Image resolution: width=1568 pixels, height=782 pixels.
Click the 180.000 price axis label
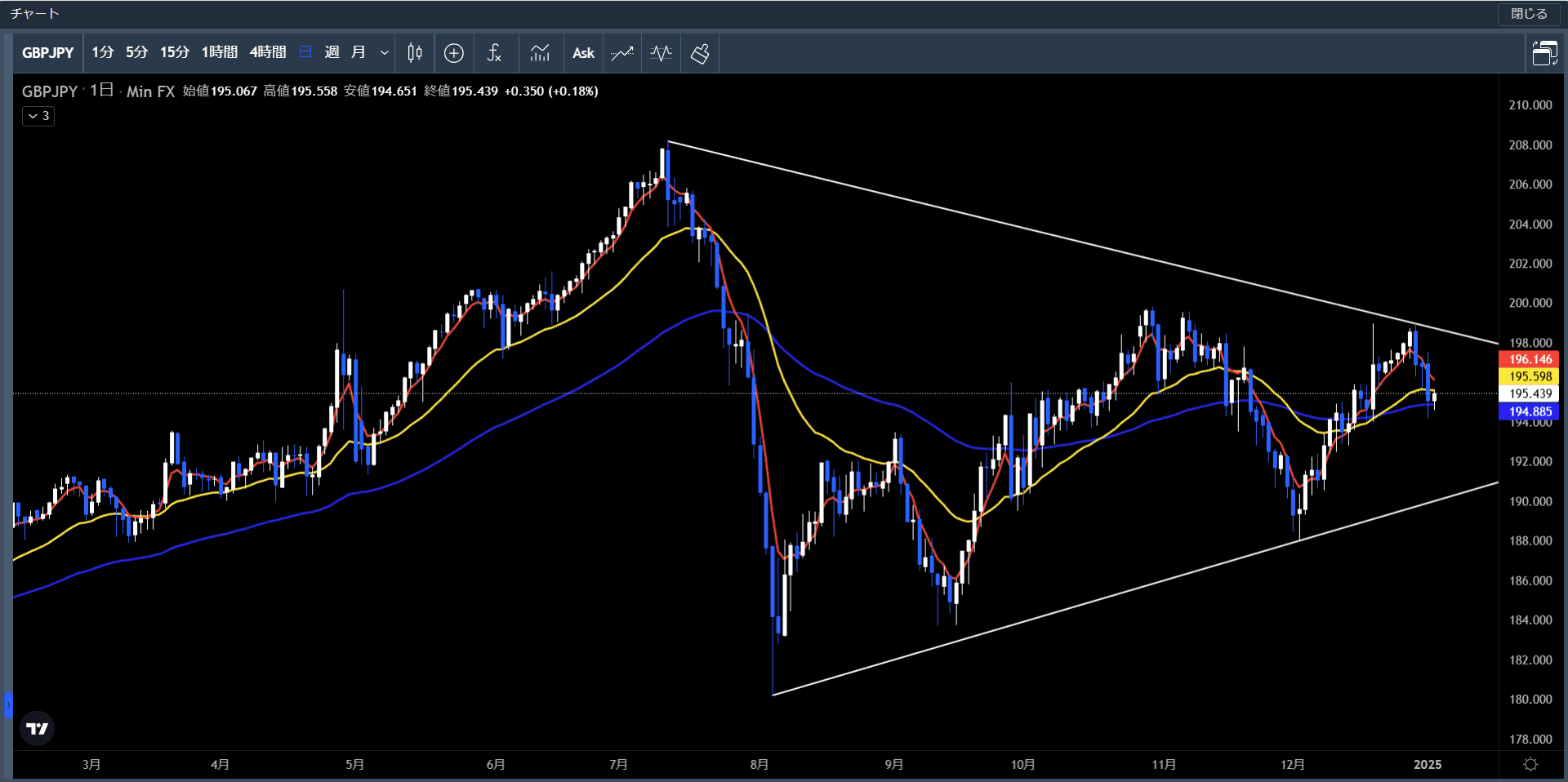(x=1530, y=700)
